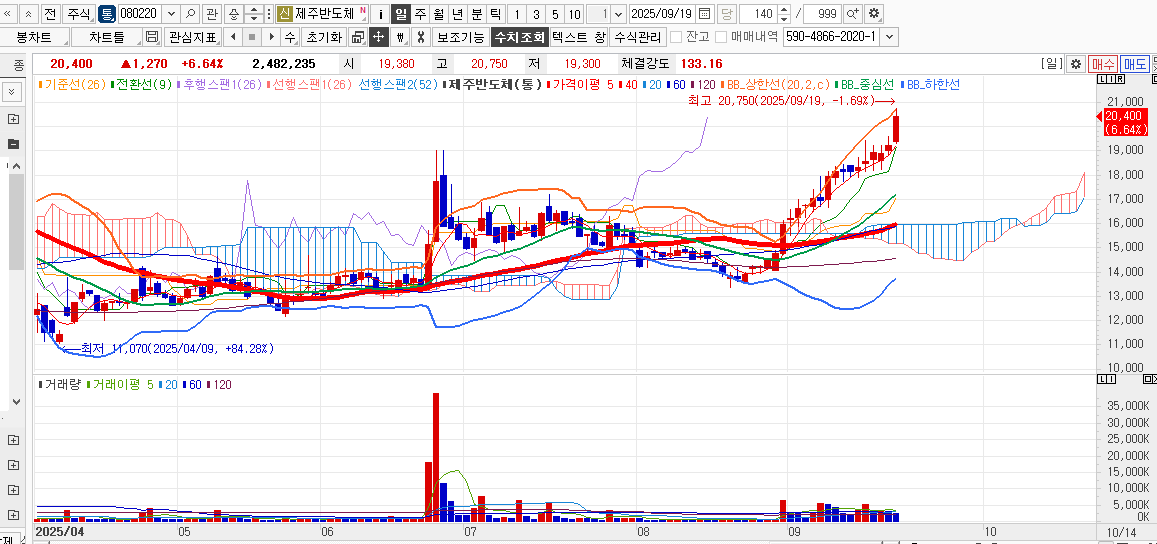This screenshot has width=1157, height=544.
Task: Click the play forward arrow button
Action: (x=268, y=37)
